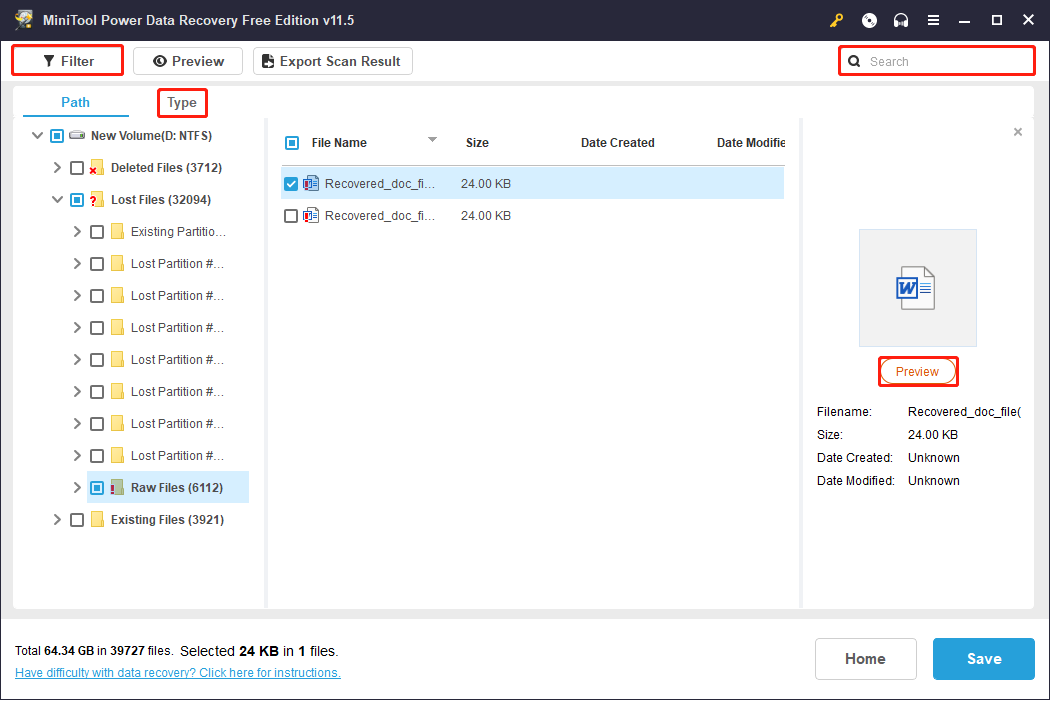Focus the Search input field
This screenshot has height=701, width=1051.
pos(937,61)
